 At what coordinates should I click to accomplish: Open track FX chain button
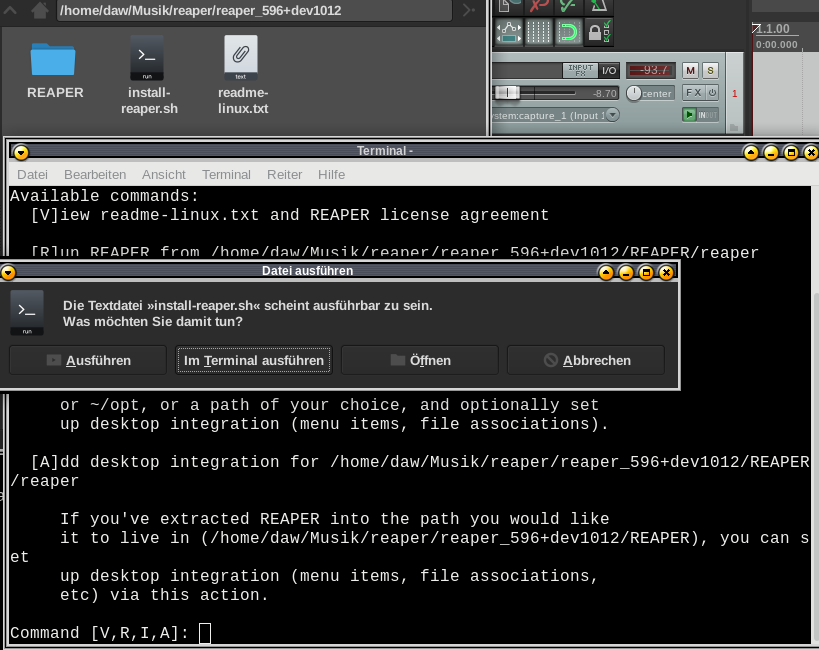[x=694, y=93]
